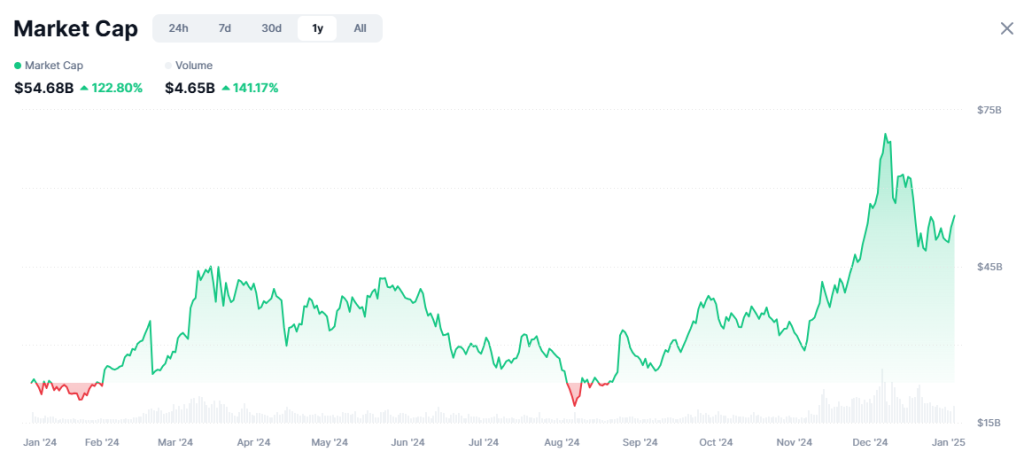Toggle the Market Cap legend series

49,65
